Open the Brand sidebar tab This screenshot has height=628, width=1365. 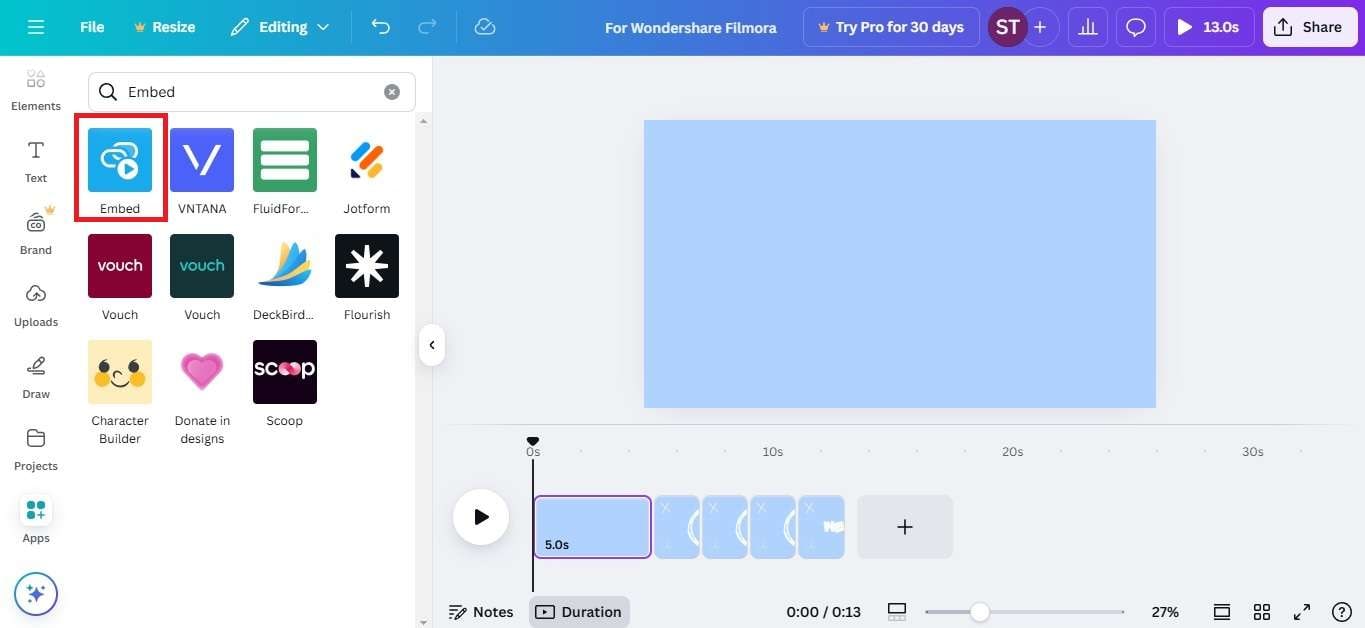point(36,233)
